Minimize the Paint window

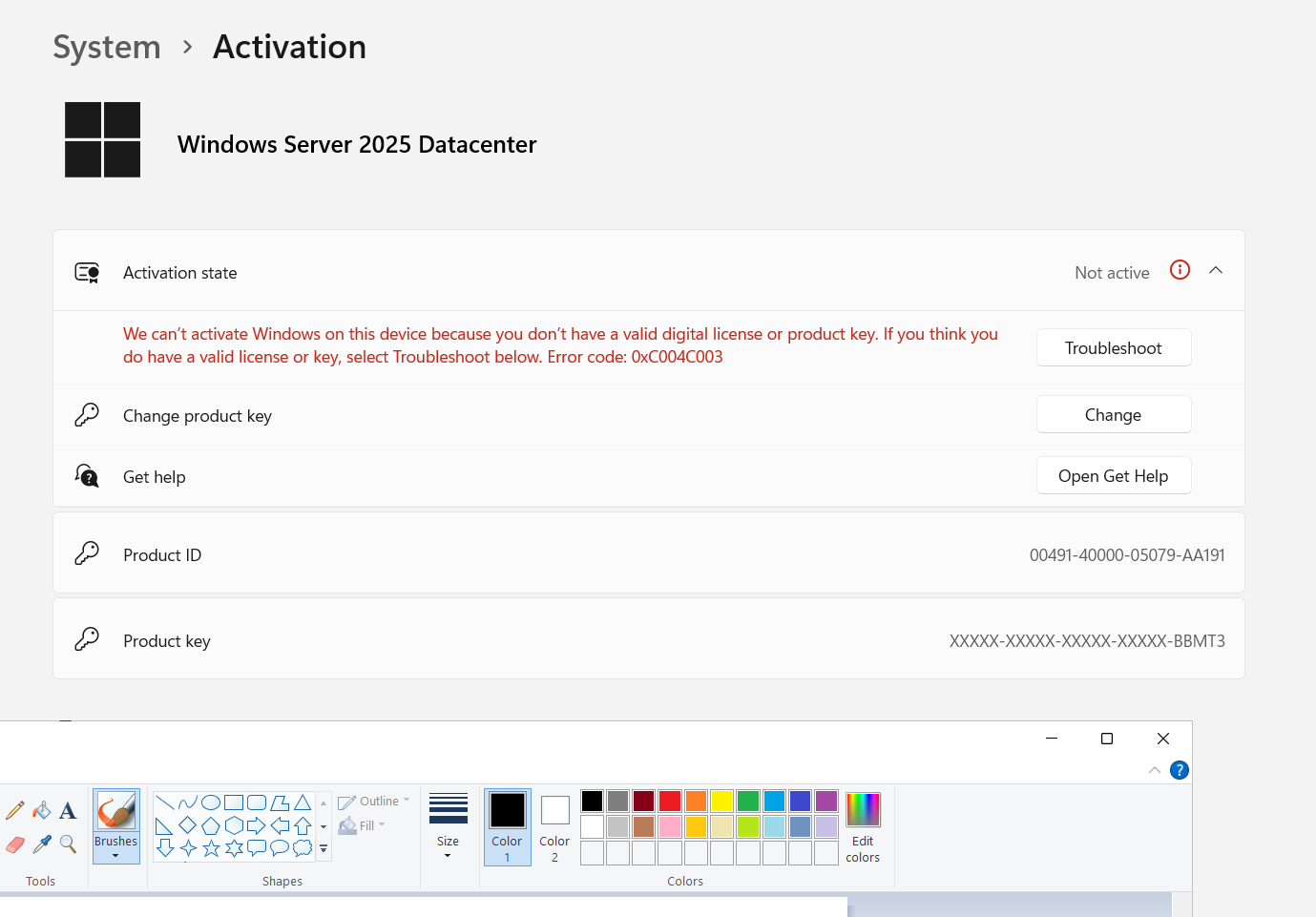(x=1052, y=739)
